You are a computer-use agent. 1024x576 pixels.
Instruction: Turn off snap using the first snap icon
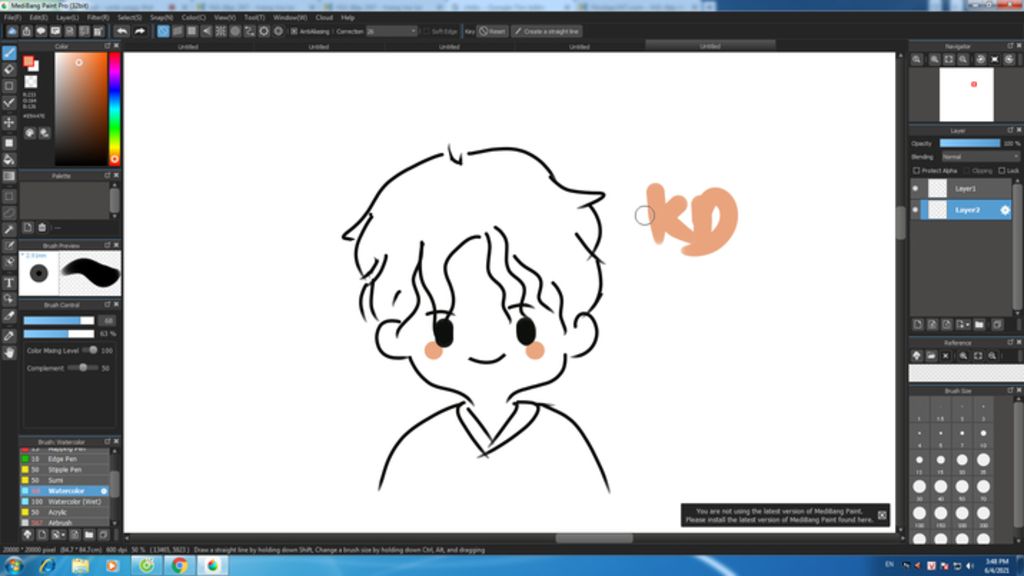pyautogui.click(x=163, y=31)
